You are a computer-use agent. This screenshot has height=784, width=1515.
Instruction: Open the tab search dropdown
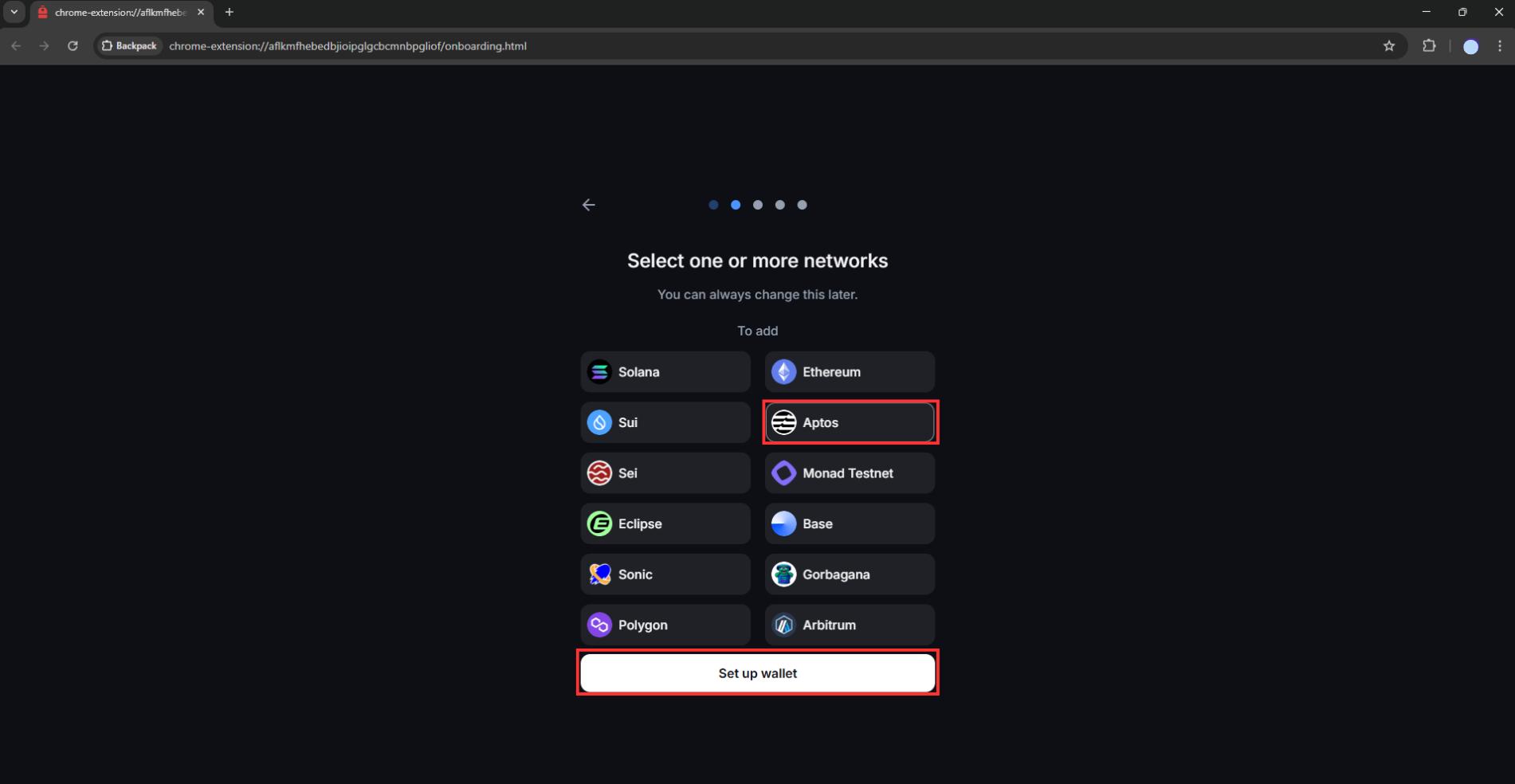[14, 12]
